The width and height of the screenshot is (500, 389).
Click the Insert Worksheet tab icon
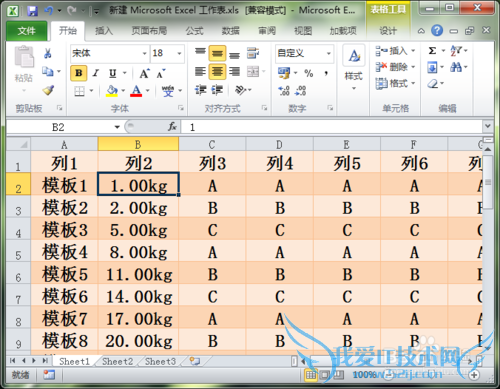point(195,361)
